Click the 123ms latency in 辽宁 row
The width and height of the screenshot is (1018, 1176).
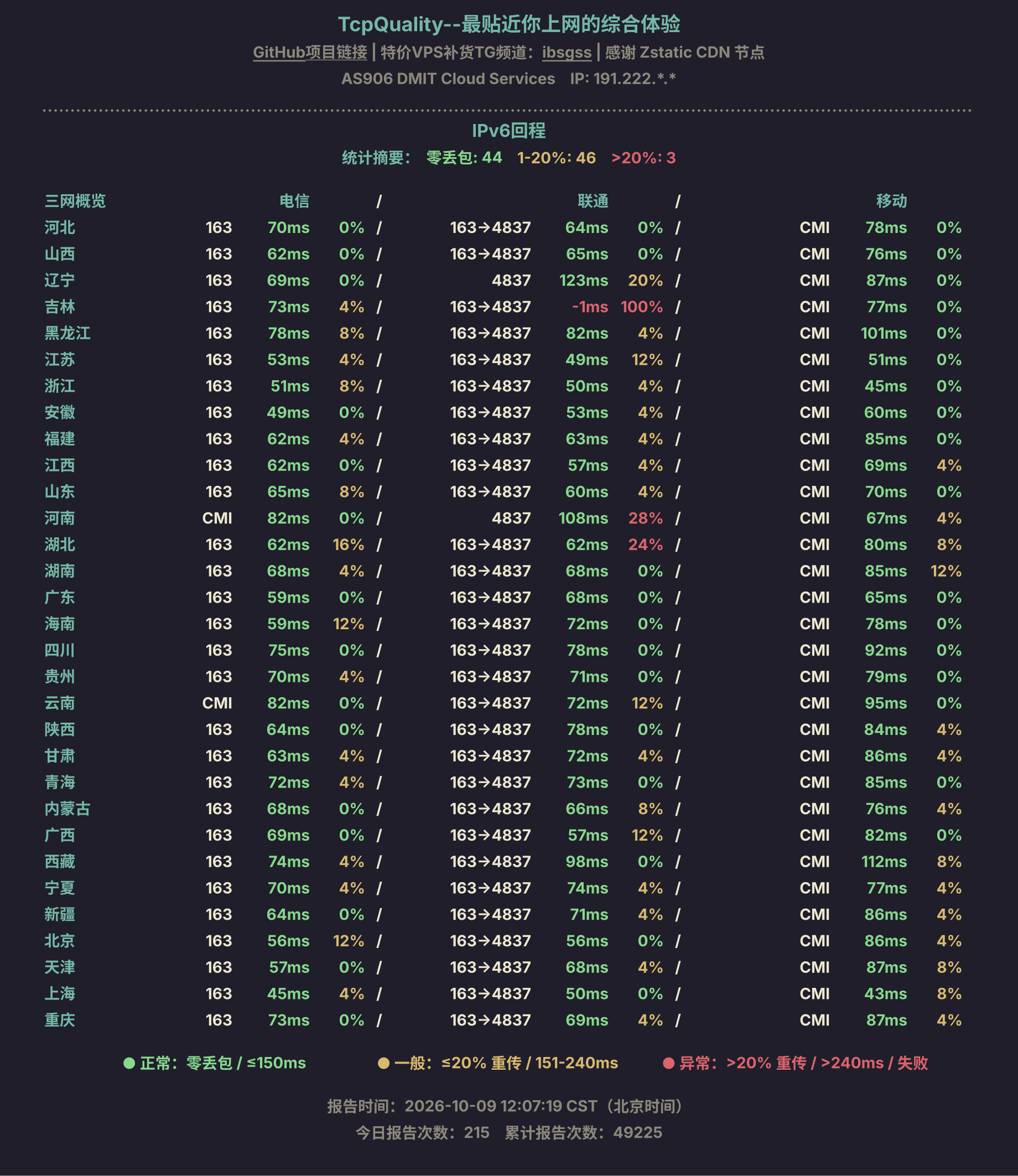[x=584, y=280]
